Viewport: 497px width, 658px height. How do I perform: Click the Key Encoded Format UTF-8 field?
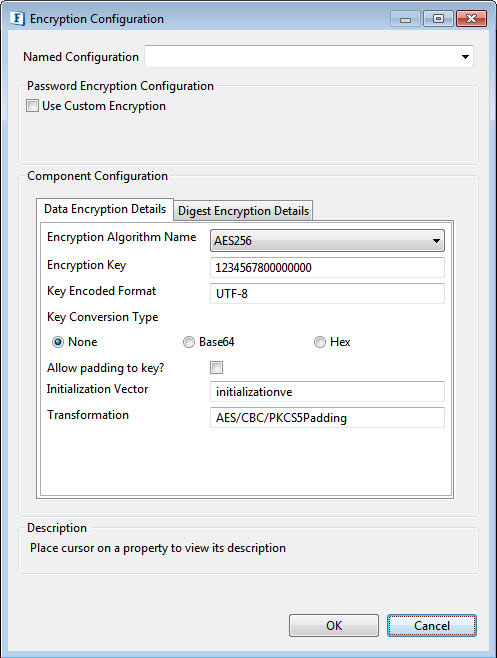327,293
